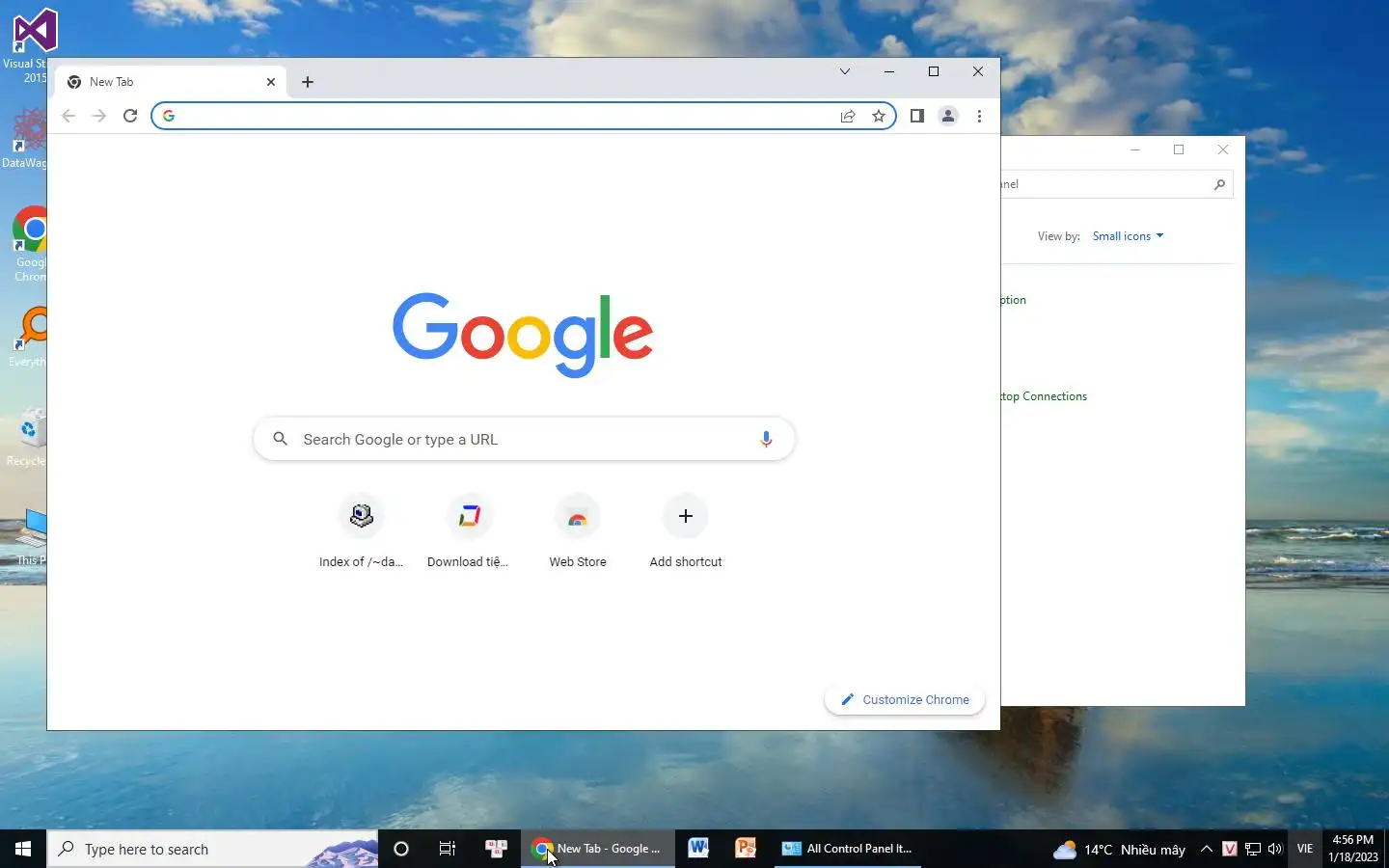Open the 'top Connections' link in Control Panel
Viewport: 1389px width, 868px height.
tap(1044, 396)
